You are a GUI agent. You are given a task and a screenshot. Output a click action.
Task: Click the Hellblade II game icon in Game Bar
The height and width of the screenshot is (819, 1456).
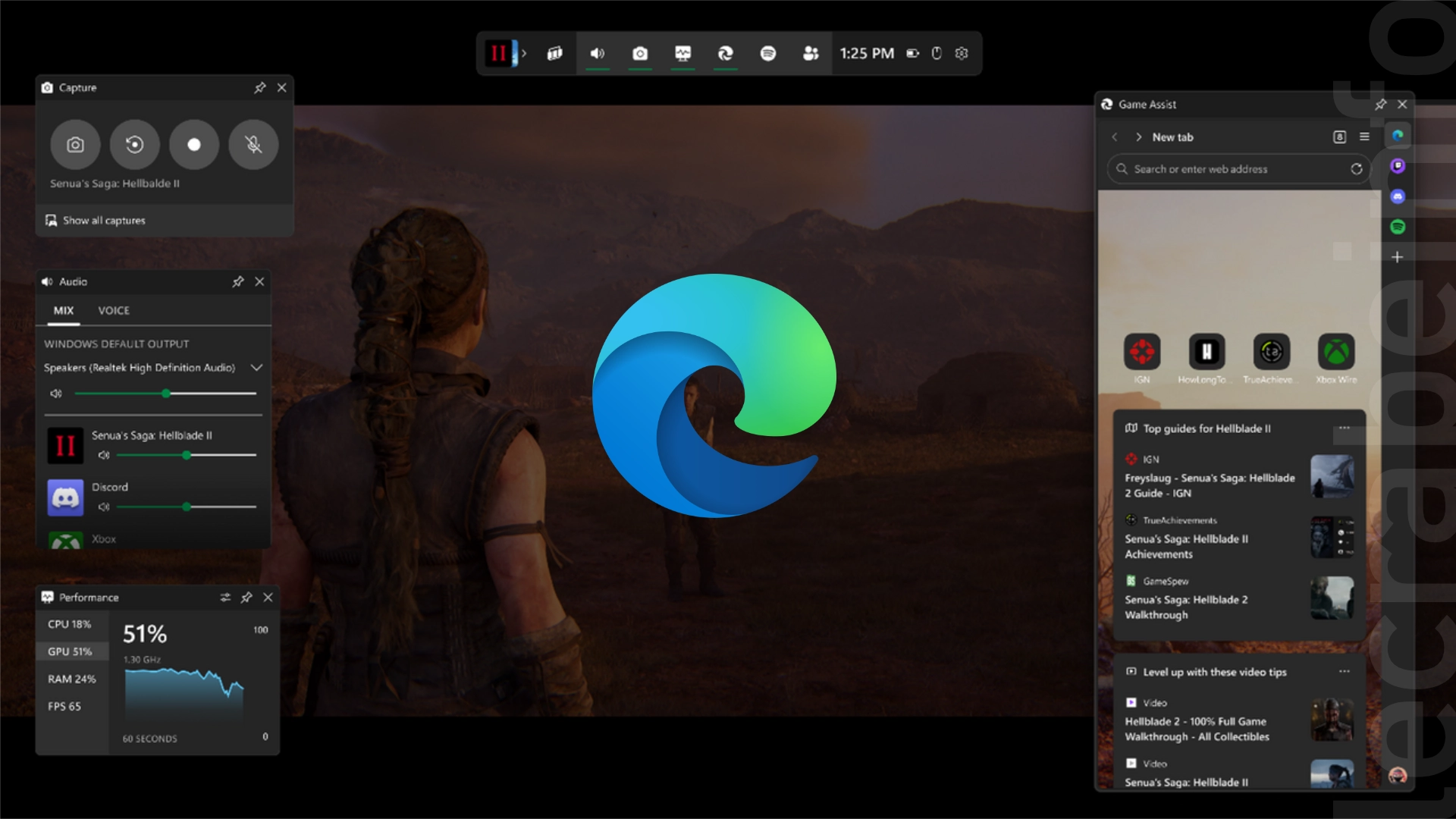click(499, 53)
